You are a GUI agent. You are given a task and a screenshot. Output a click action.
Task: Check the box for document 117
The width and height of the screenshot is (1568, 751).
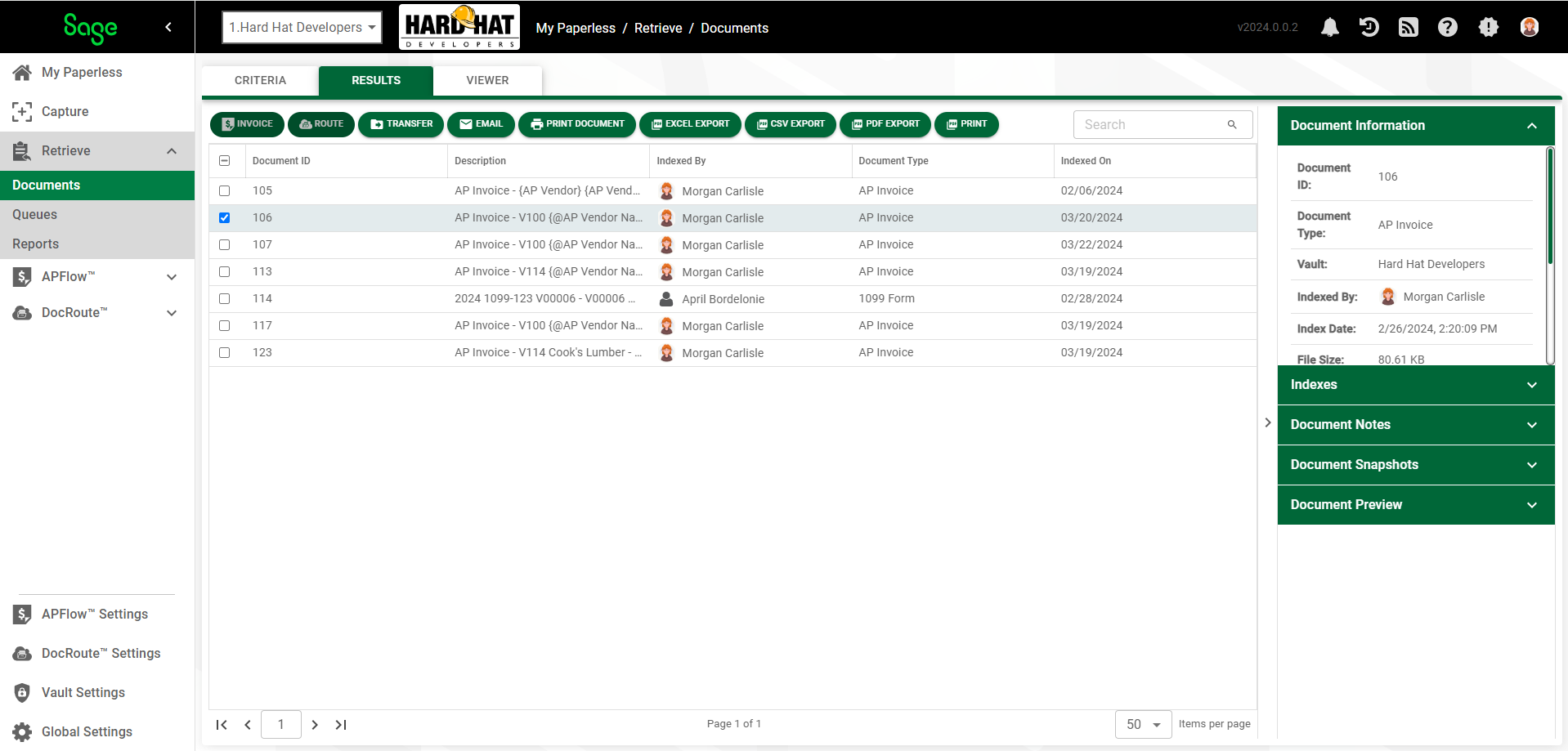(225, 325)
